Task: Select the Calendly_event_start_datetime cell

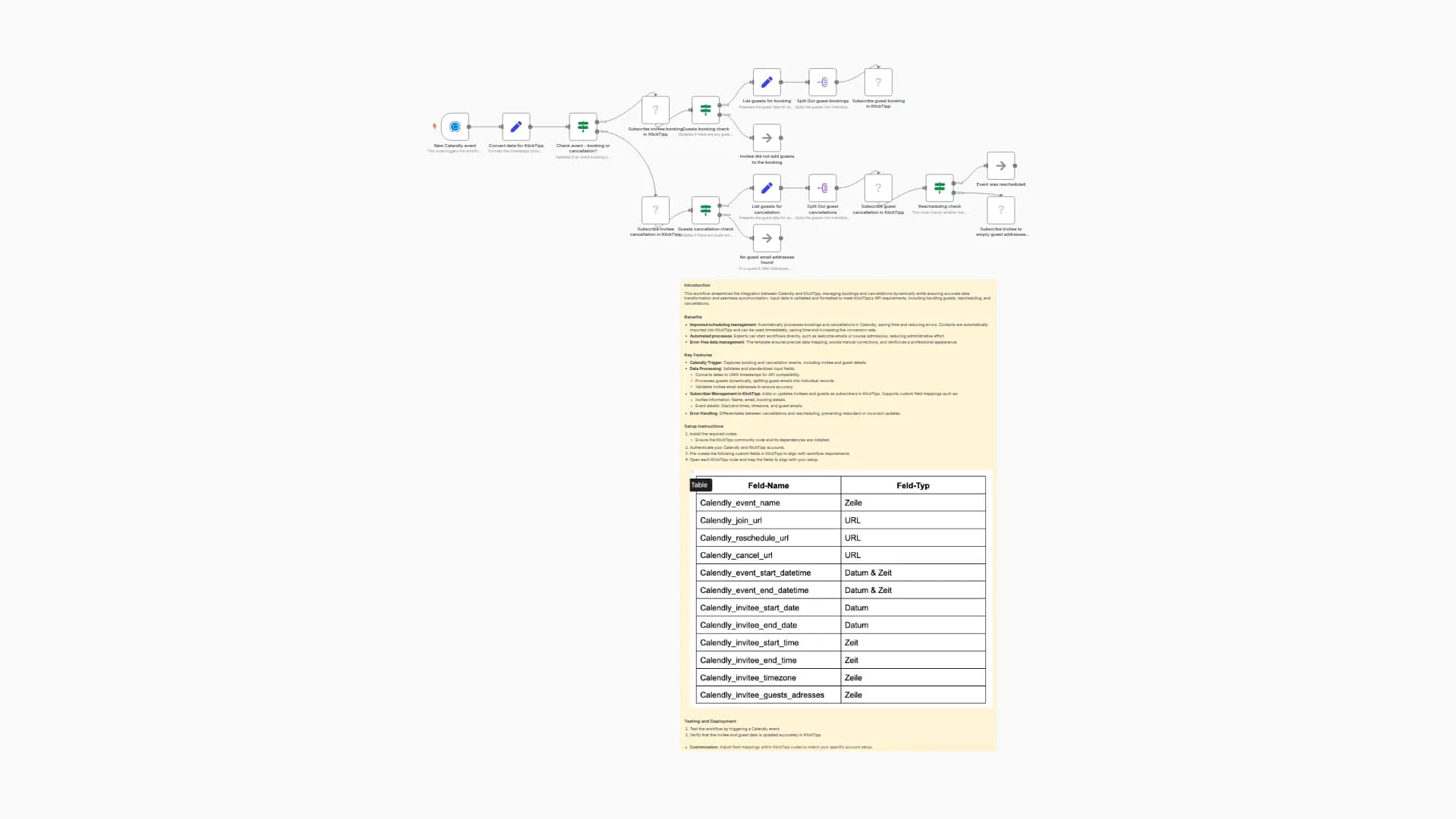Action: click(768, 573)
